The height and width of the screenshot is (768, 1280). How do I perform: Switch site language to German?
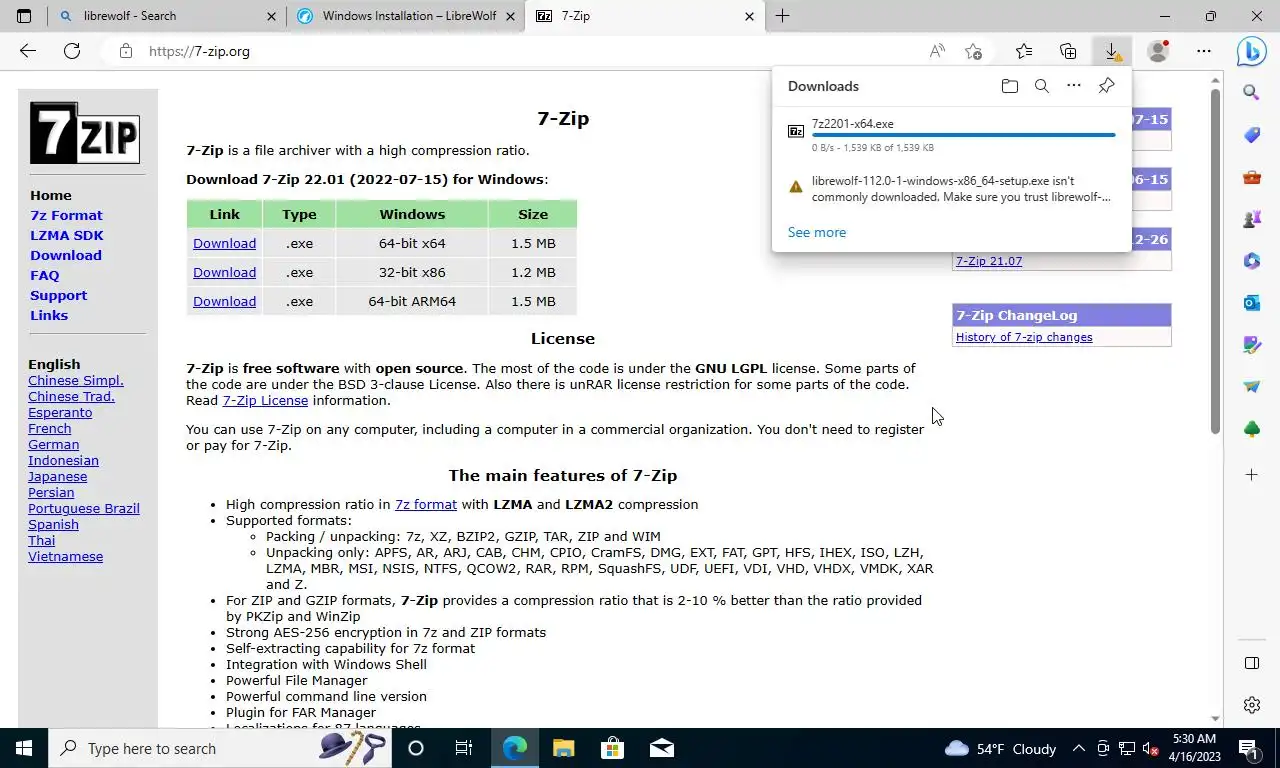pyautogui.click(x=53, y=444)
